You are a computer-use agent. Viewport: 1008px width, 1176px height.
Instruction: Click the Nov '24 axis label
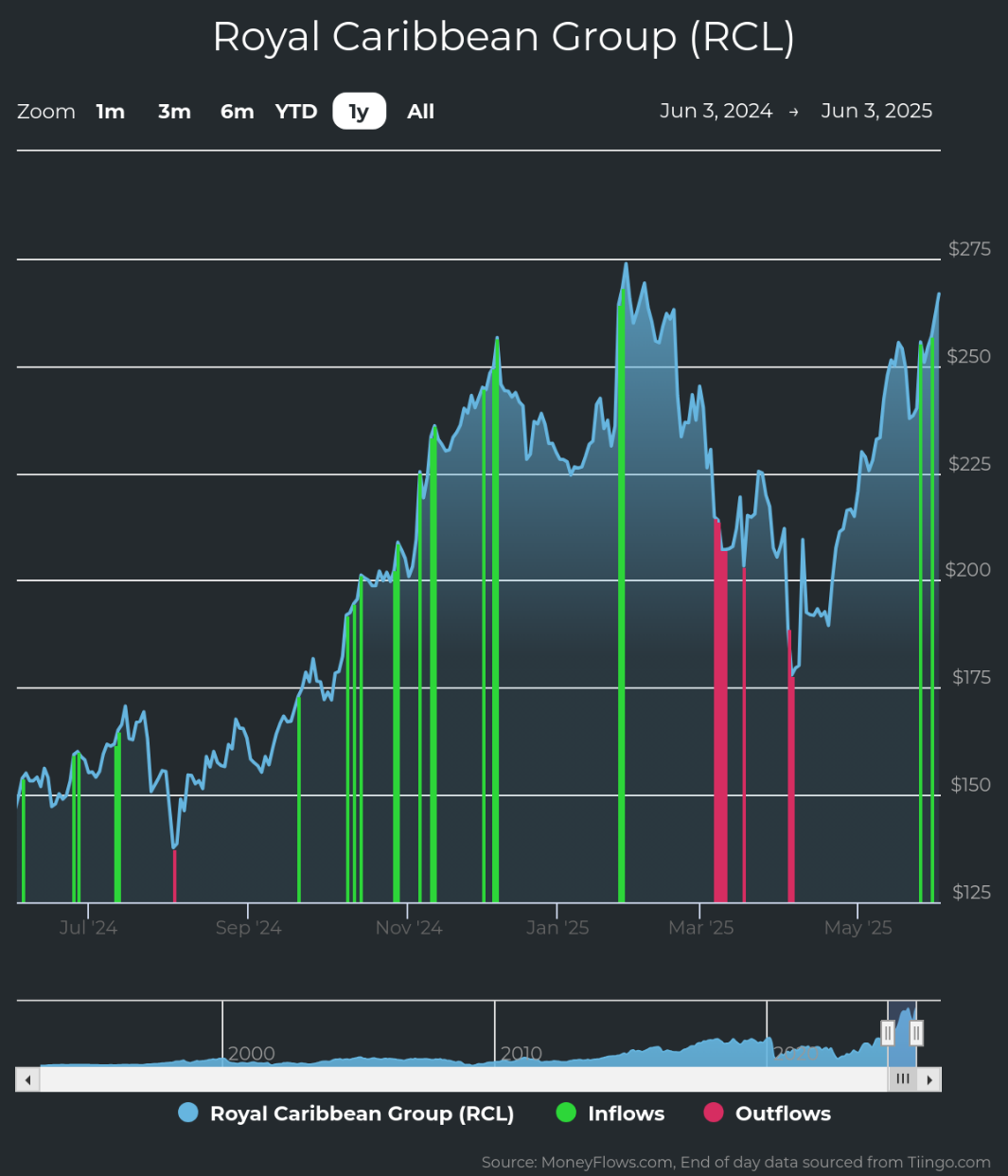409,928
